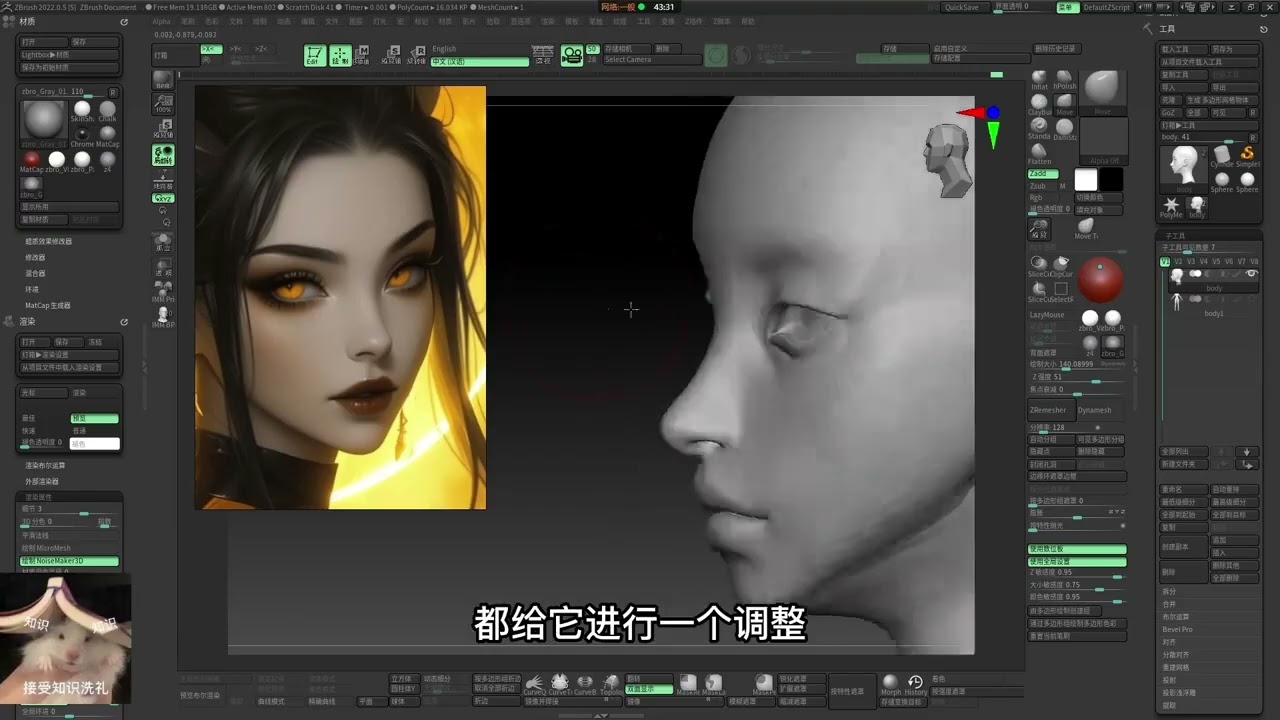Click 删除历史记录 button

point(1056,49)
